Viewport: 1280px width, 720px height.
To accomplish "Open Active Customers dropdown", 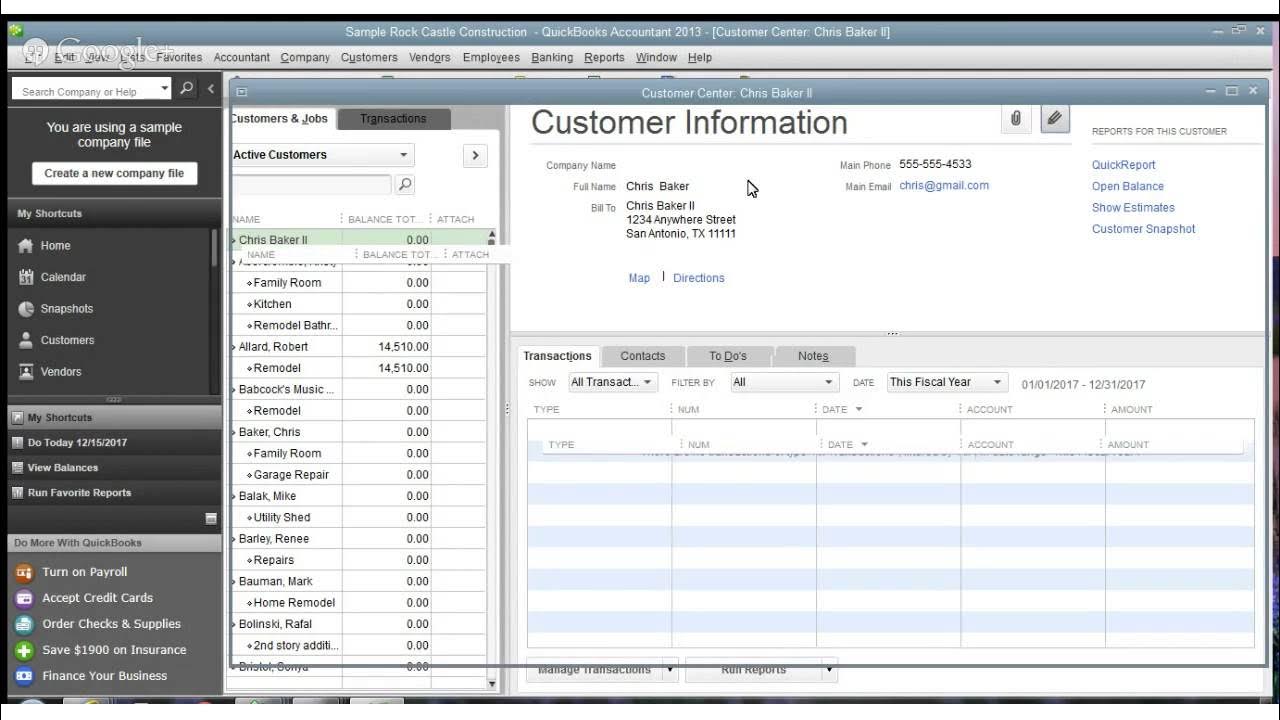I will coord(321,155).
